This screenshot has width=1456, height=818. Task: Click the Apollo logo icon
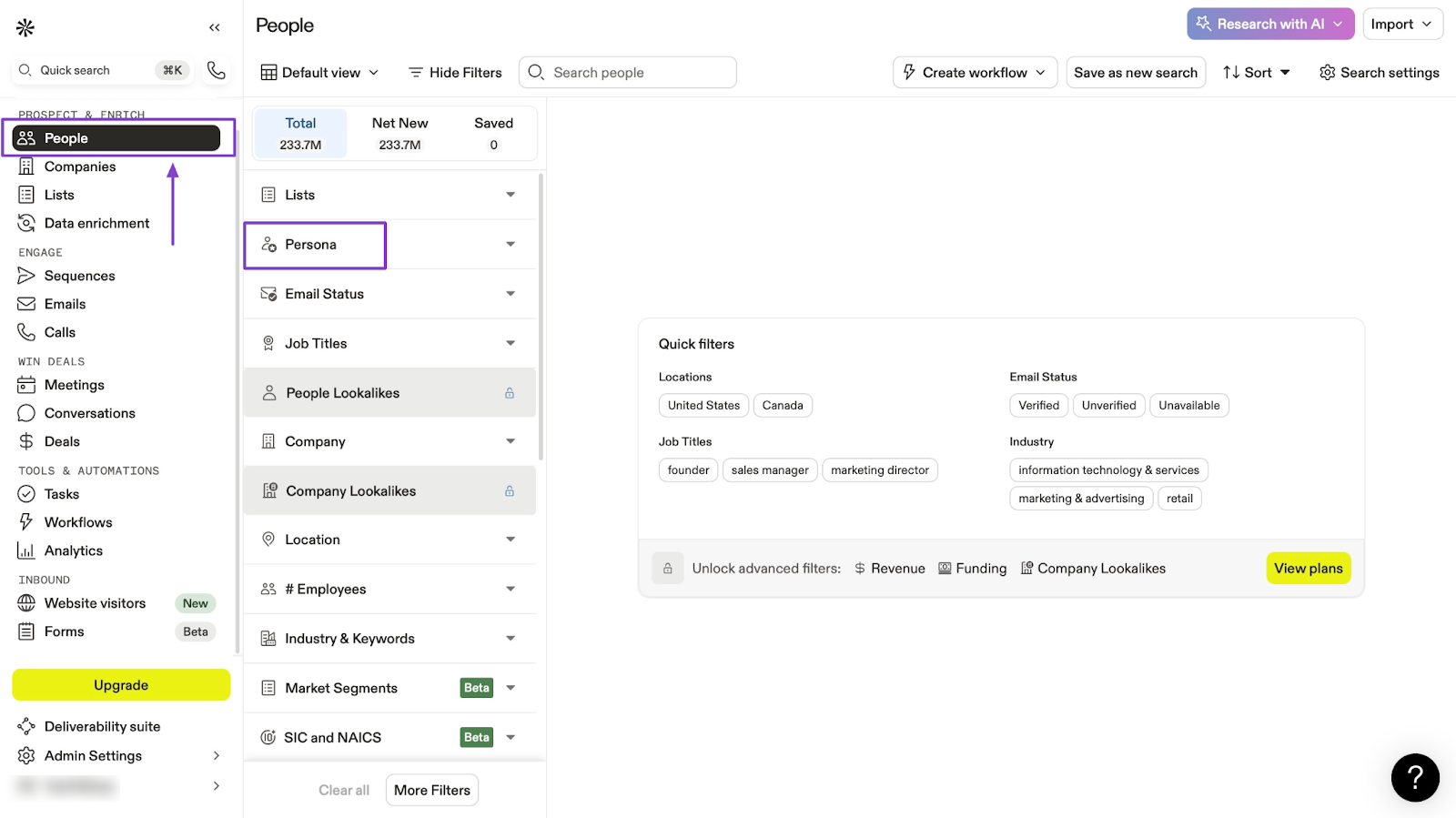25,27
